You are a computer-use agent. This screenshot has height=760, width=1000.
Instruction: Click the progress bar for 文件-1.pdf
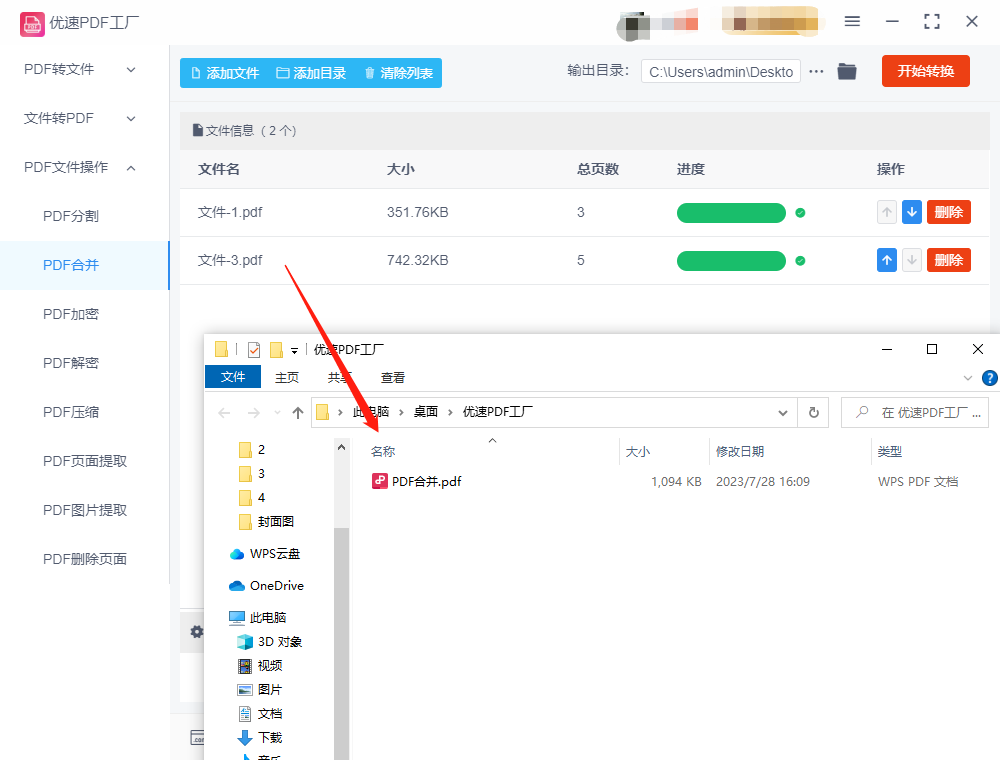pos(731,213)
